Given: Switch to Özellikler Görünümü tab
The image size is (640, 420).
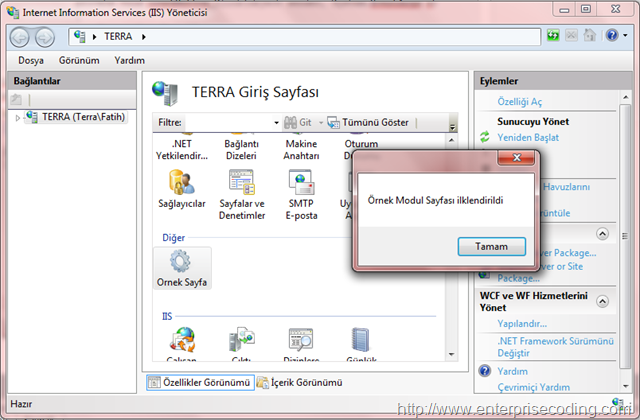Looking at the screenshot, I should pos(200,382).
